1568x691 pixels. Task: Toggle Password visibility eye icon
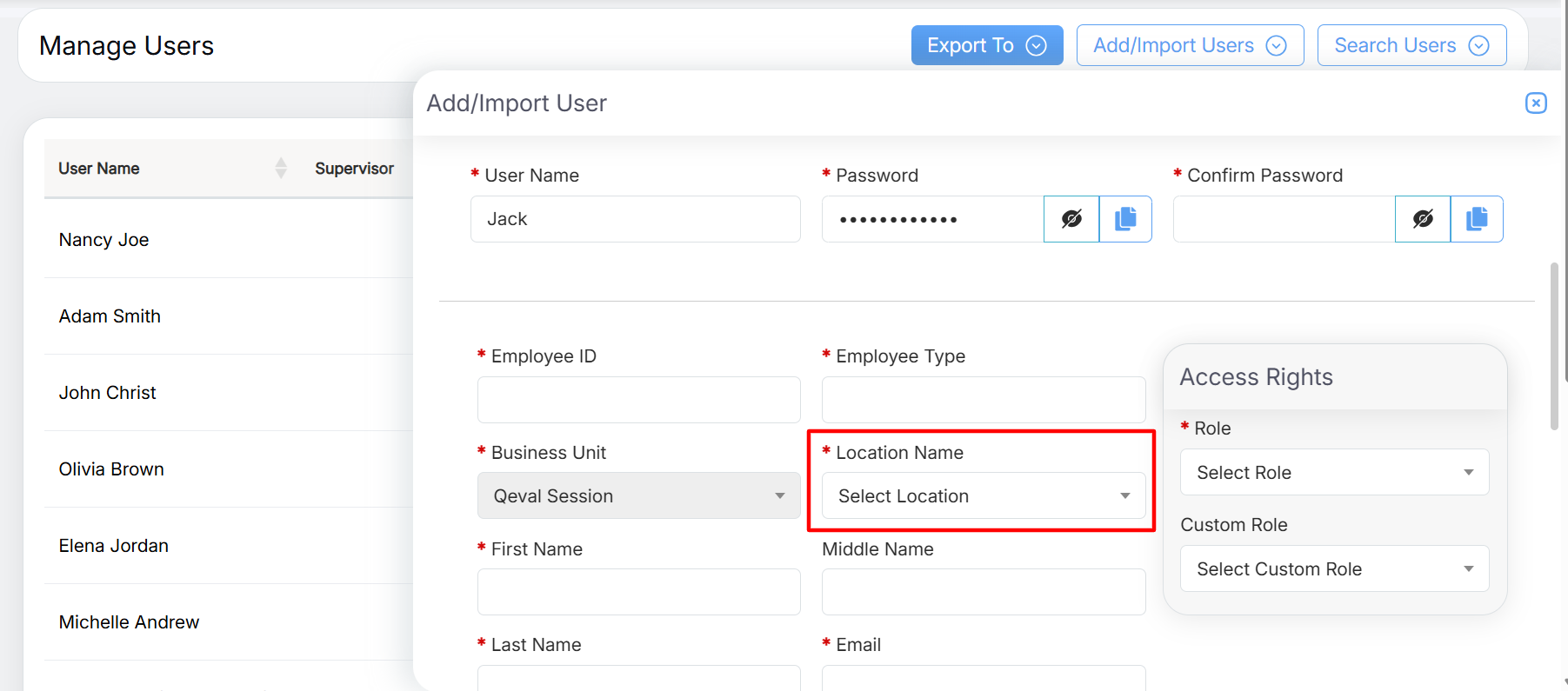click(1071, 219)
